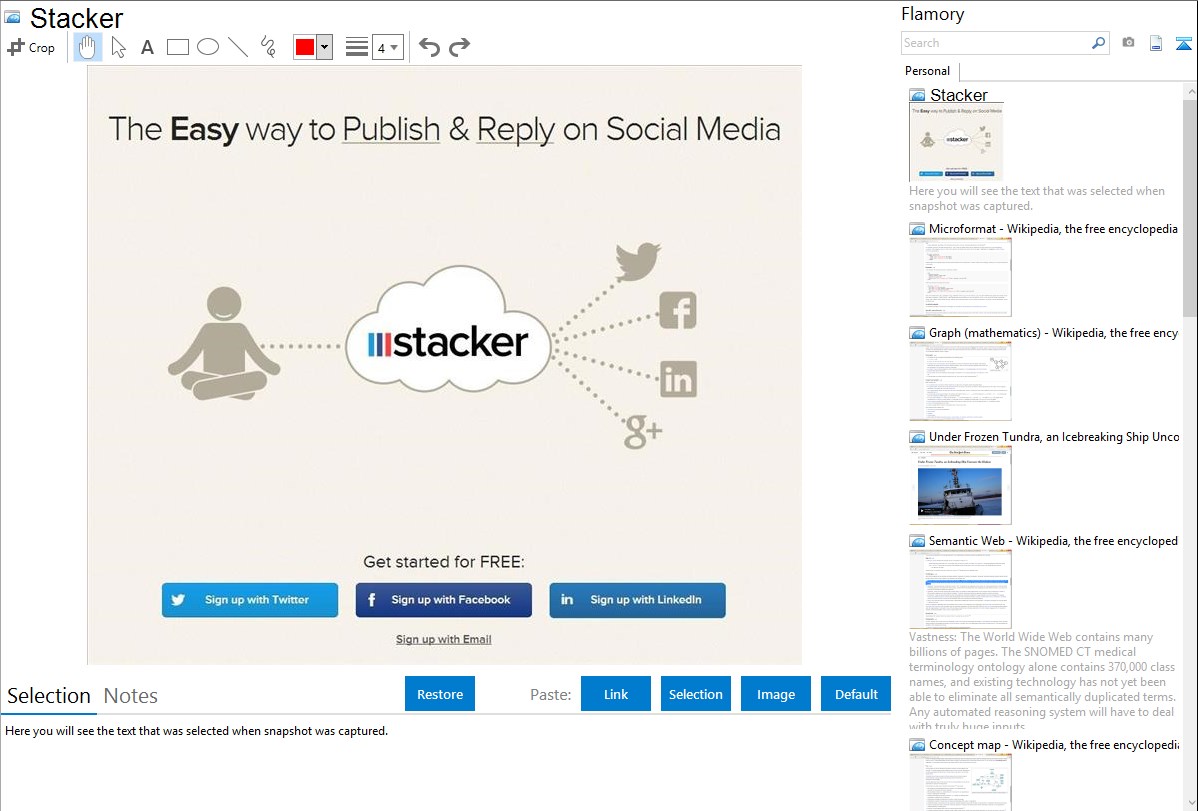Viewport: 1198px width, 811px height.
Task: Redo the last annotation
Action: pyautogui.click(x=459, y=47)
